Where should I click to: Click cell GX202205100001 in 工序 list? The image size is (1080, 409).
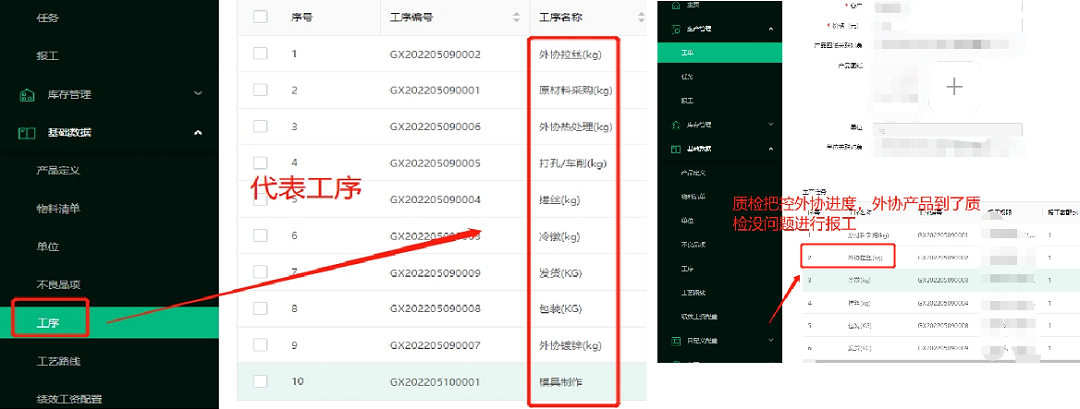coord(435,381)
